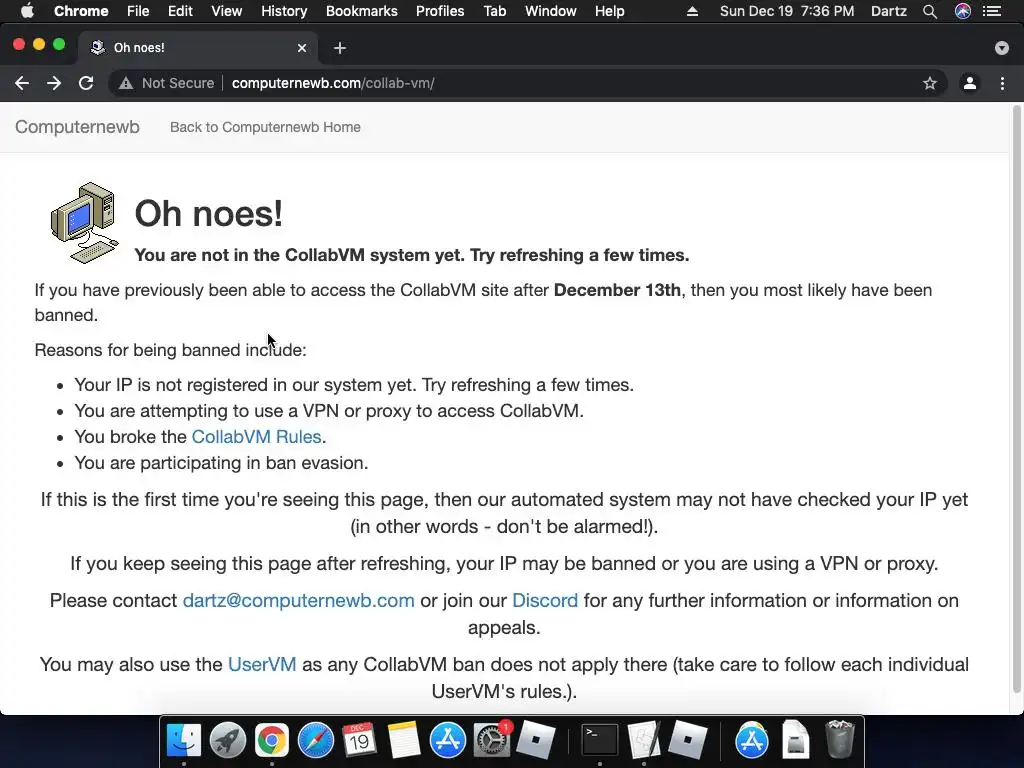The width and height of the screenshot is (1024, 768).
Task: Click the Siri icon in menu bar
Action: point(963,11)
